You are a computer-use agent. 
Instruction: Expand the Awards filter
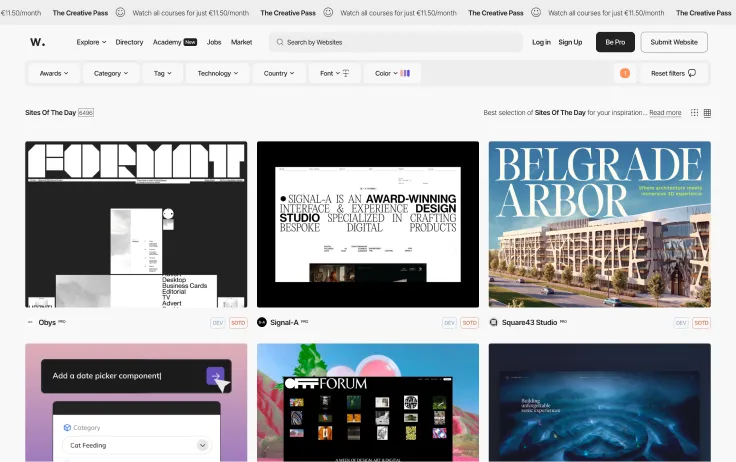(54, 73)
